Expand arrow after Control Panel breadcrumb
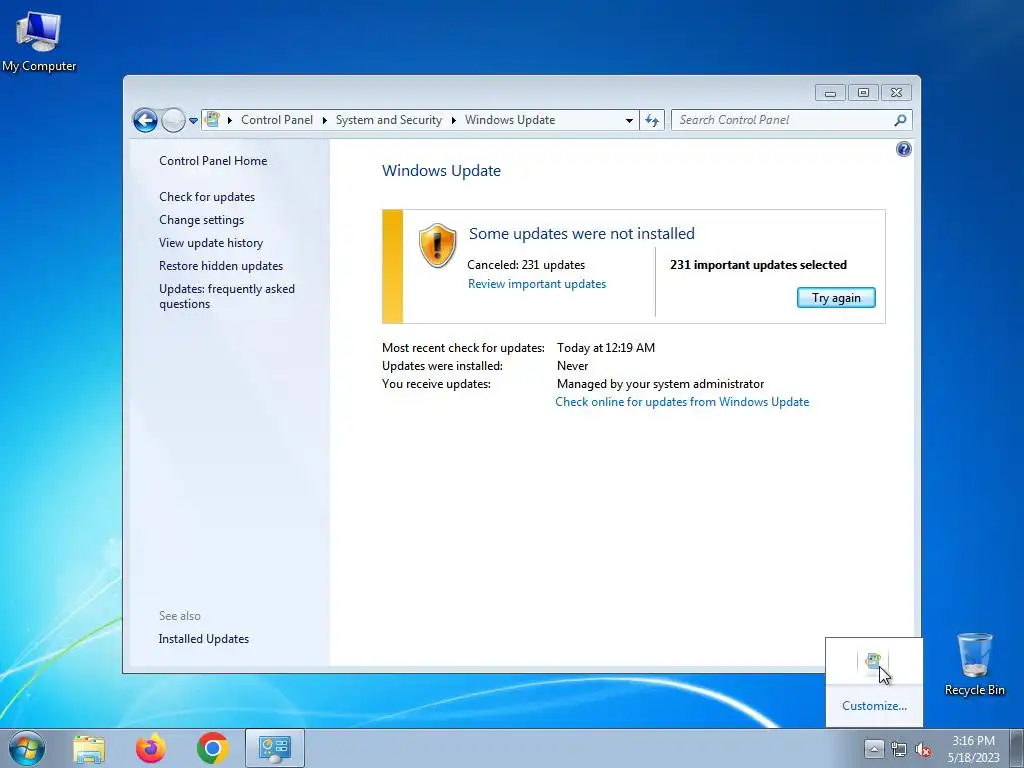Image resolution: width=1024 pixels, height=768 pixels. click(325, 120)
